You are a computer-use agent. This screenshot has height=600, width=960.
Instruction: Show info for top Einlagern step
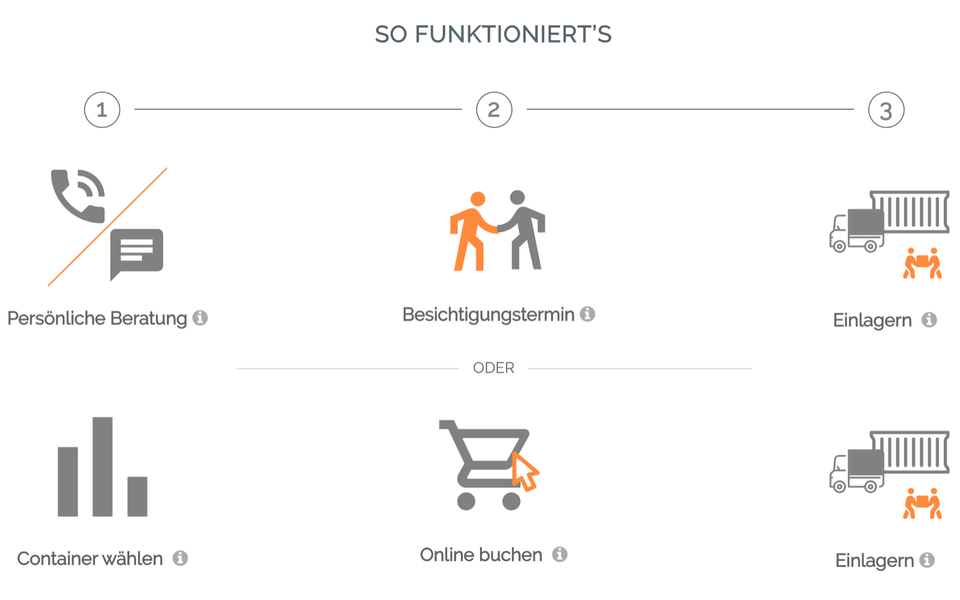click(x=929, y=320)
